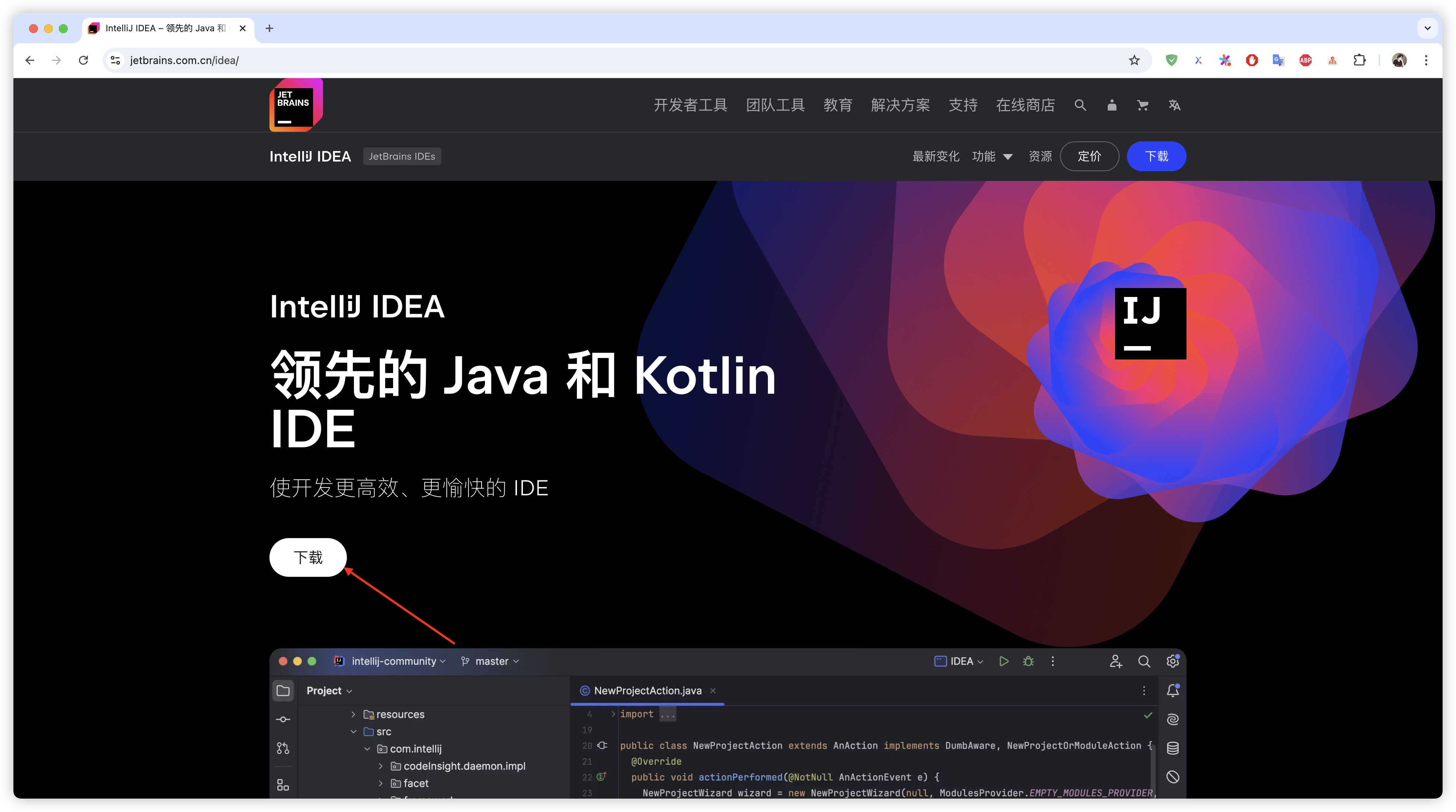Open the browser Extensions puzzle icon
Image resolution: width=1456 pixels, height=812 pixels.
tap(1359, 60)
